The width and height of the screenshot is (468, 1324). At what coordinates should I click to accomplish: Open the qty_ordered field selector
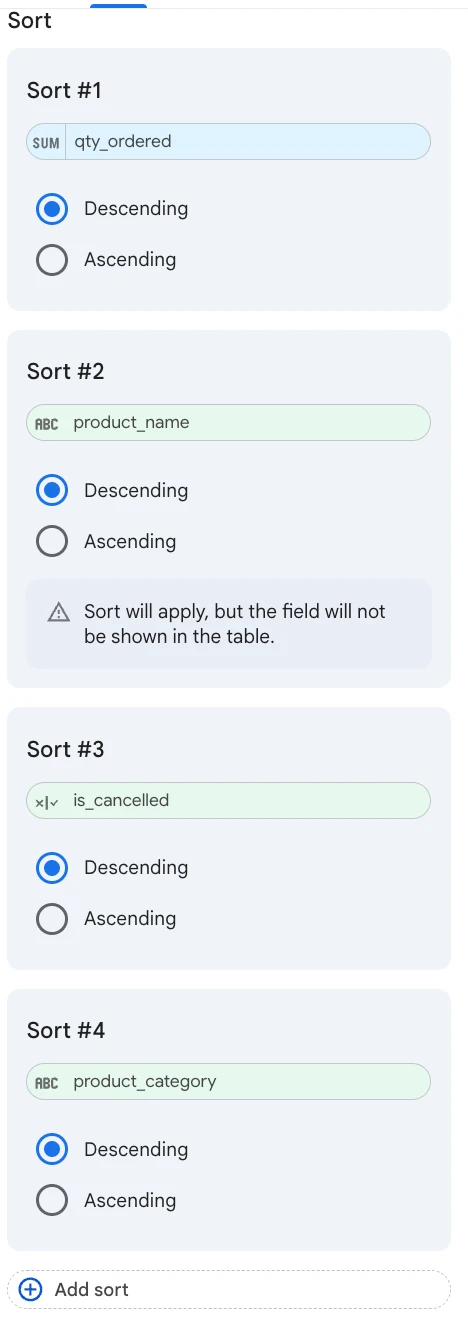[229, 142]
